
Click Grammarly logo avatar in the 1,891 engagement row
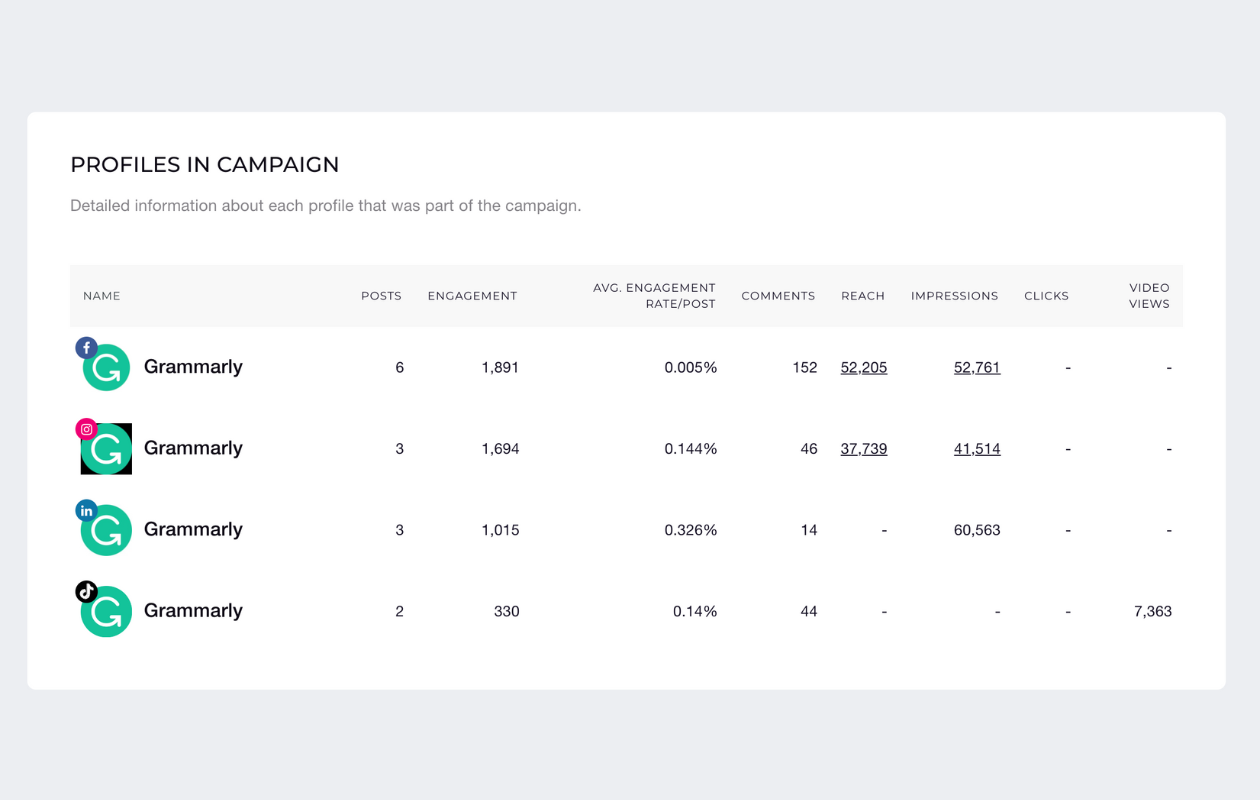[x=106, y=368]
